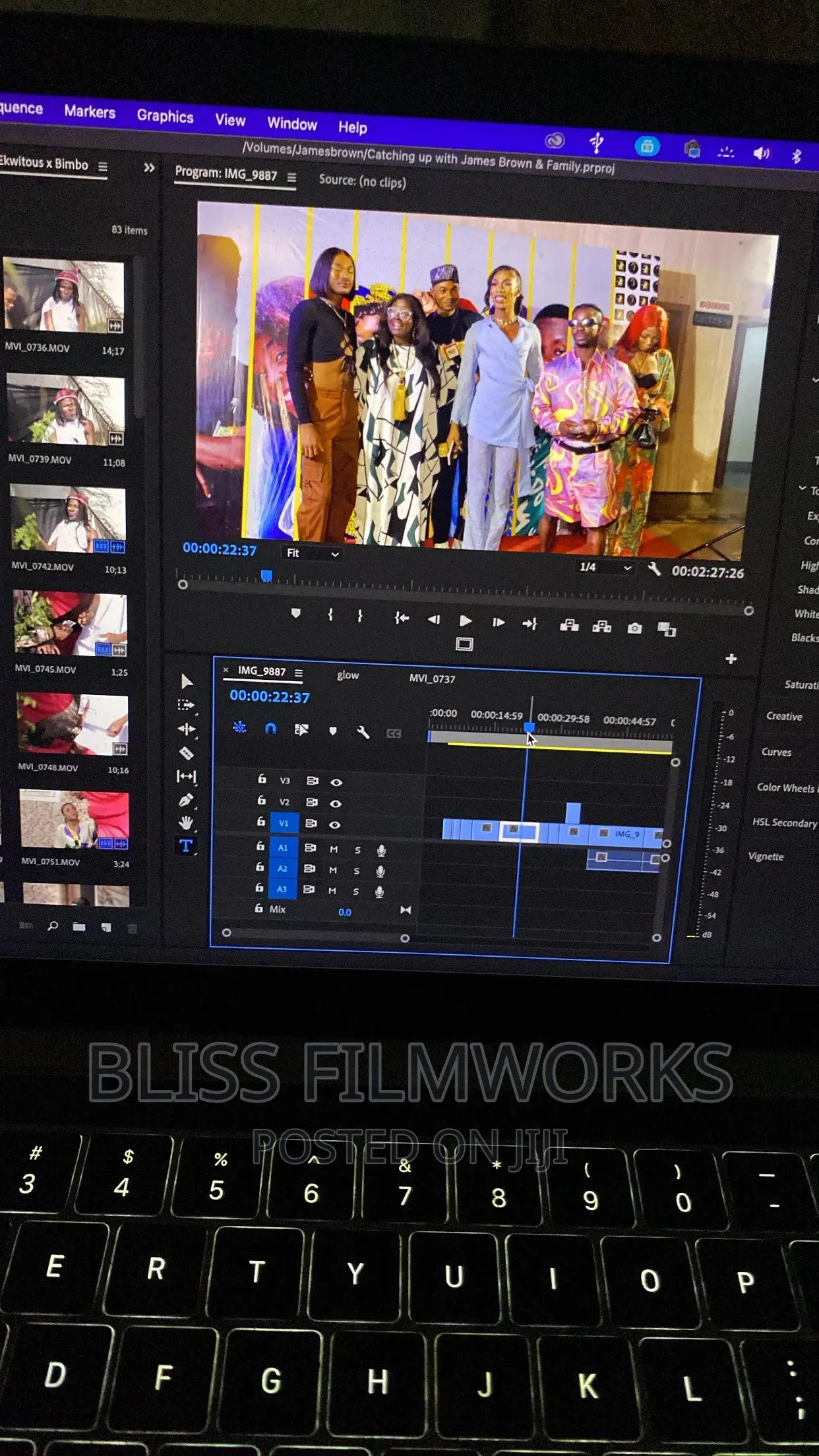Toggle V3 track output eye
This screenshot has width=819, height=1456.
(x=336, y=782)
